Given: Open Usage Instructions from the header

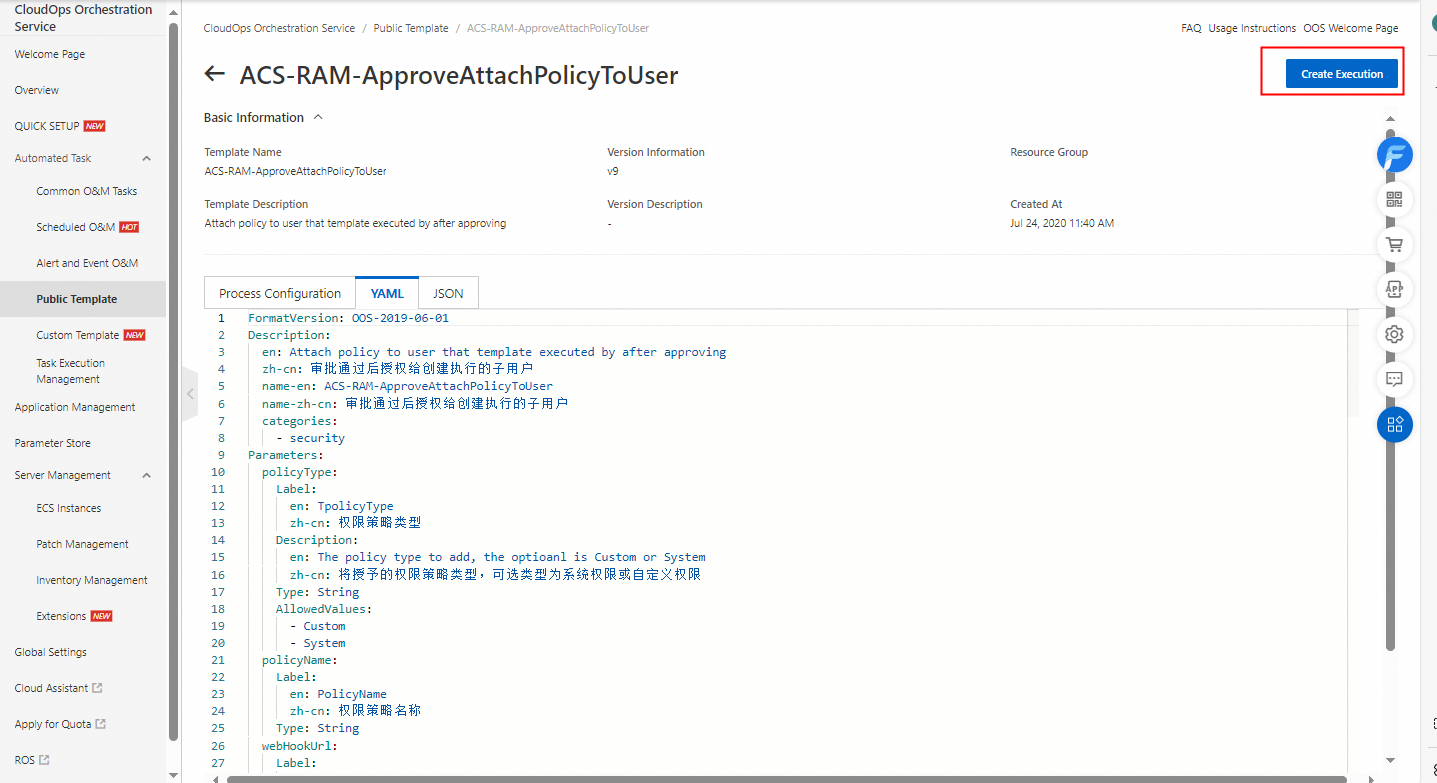Looking at the screenshot, I should tap(1252, 28).
